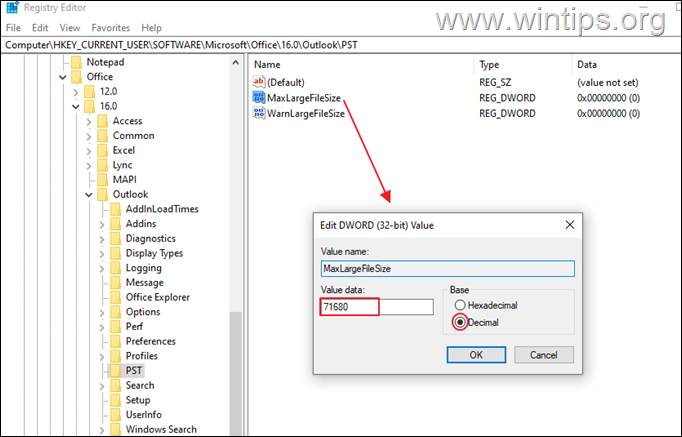Expand the Common key node
The width and height of the screenshot is (682, 437).
point(89,136)
